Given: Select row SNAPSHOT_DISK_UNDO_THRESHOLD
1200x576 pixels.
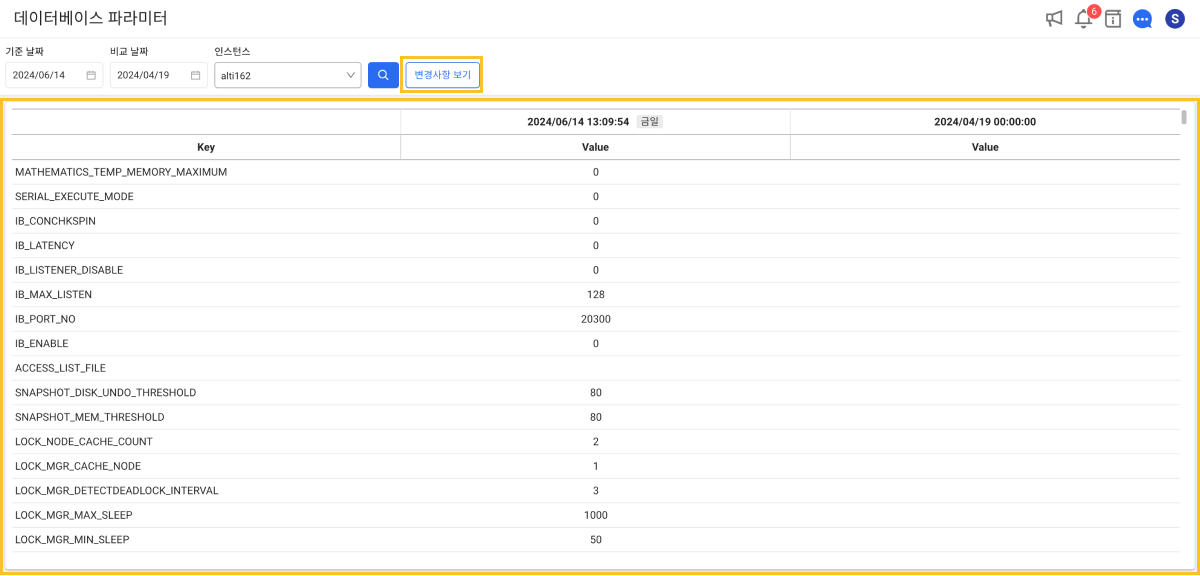Looking at the screenshot, I should (596, 392).
